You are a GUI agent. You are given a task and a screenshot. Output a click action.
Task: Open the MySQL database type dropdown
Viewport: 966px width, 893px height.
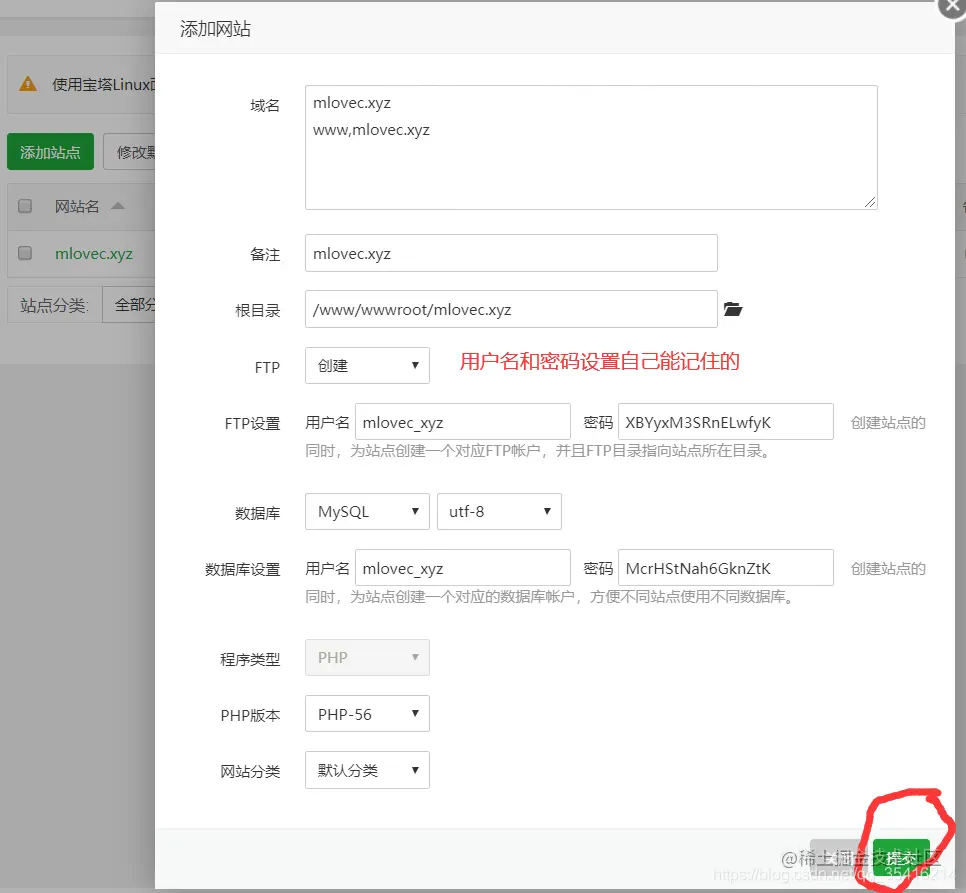coord(367,511)
